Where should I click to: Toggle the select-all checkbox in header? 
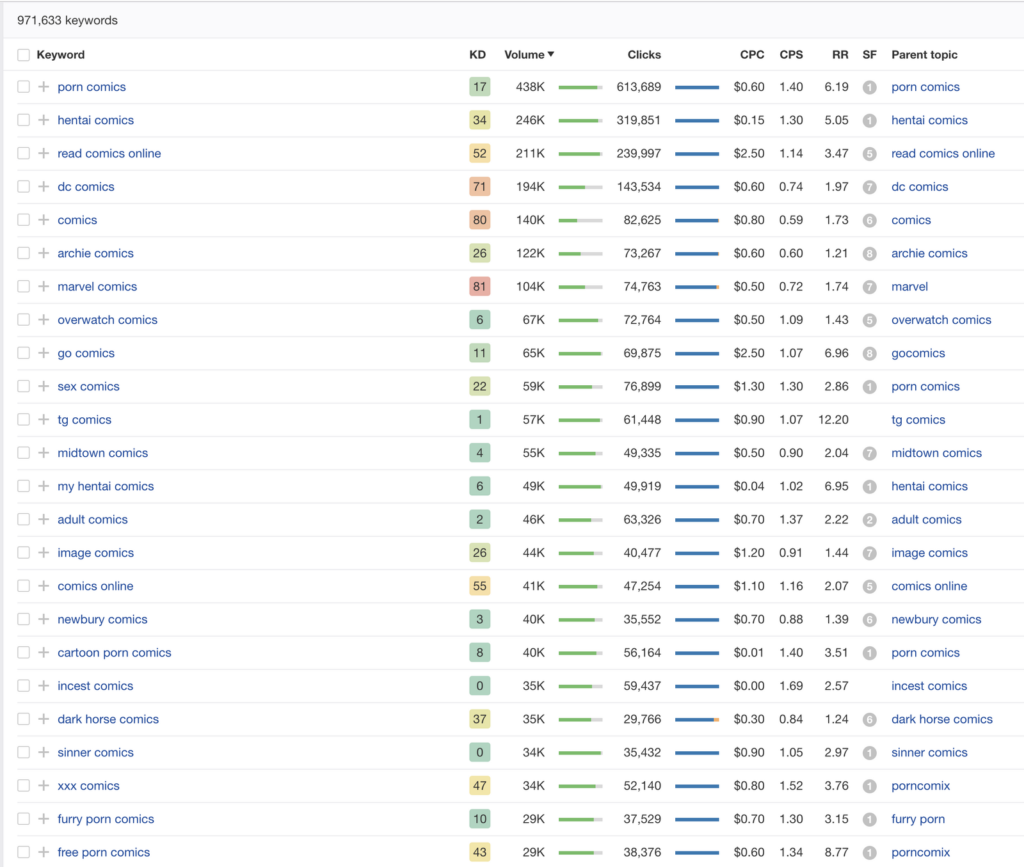tap(24, 55)
